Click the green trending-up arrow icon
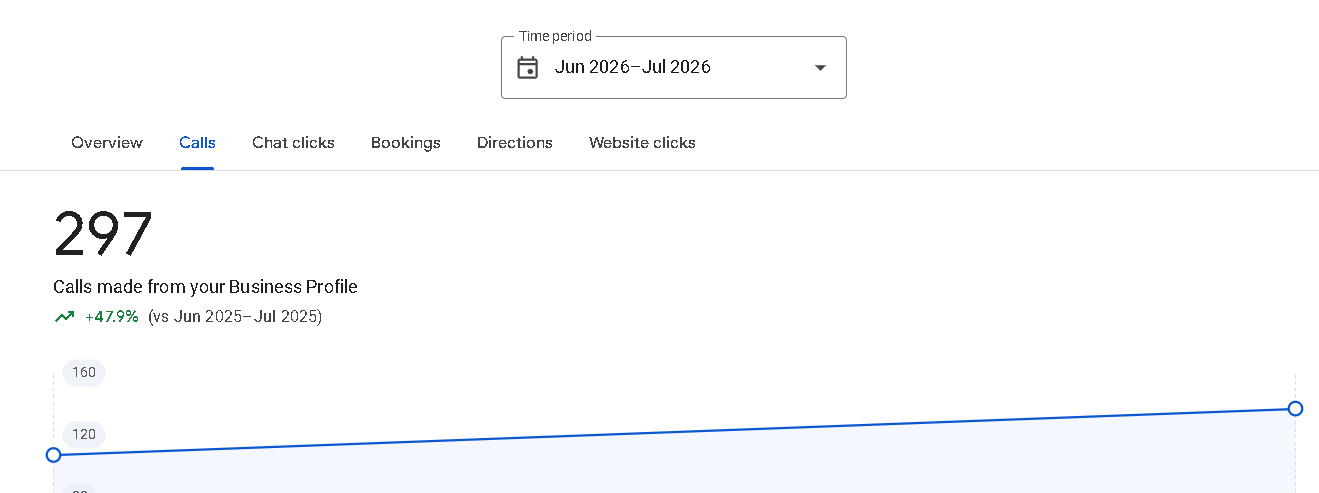Screen dimensions: 1319x493 [64, 317]
